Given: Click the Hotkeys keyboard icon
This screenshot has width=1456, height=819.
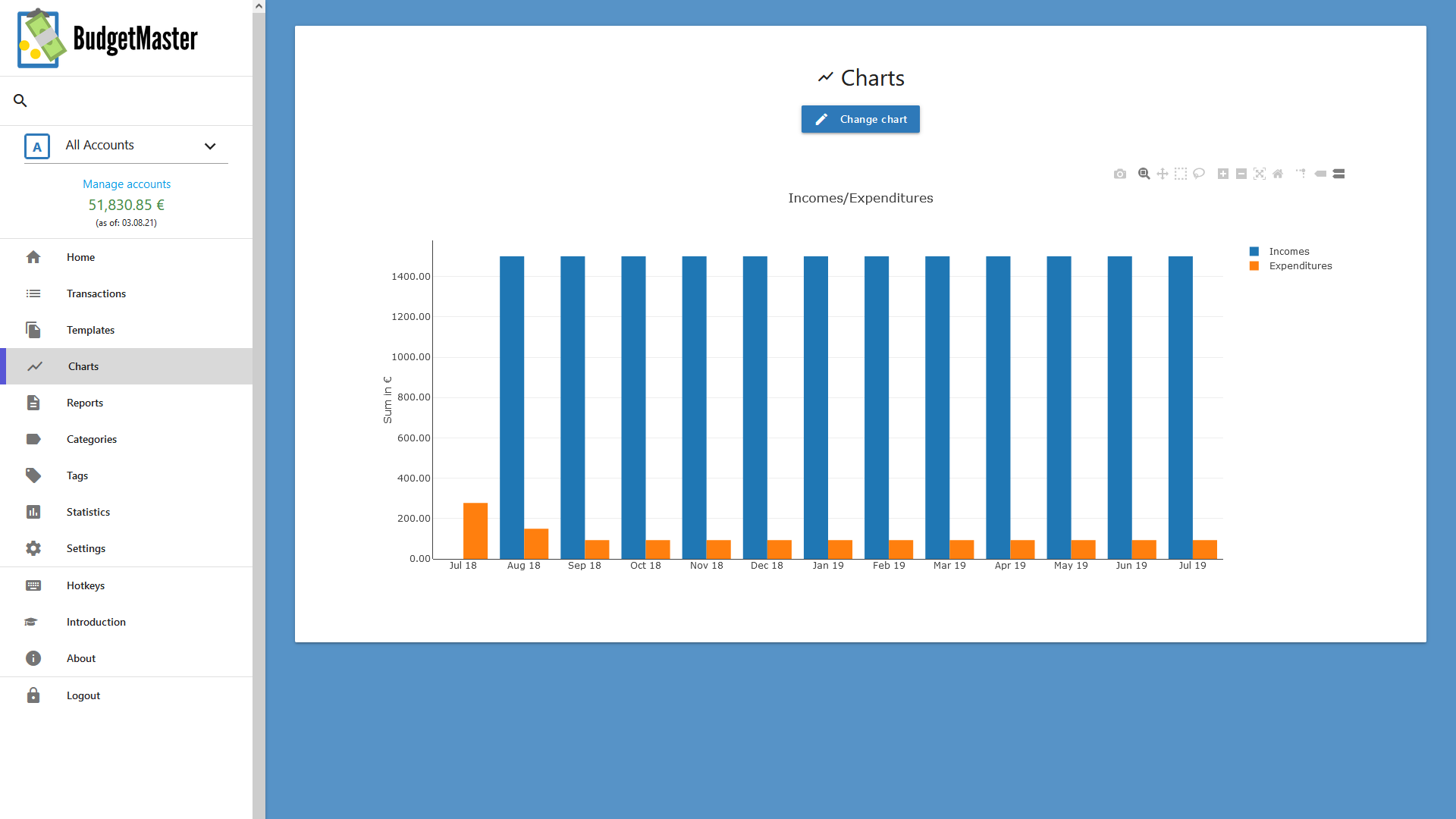Looking at the screenshot, I should [x=33, y=585].
